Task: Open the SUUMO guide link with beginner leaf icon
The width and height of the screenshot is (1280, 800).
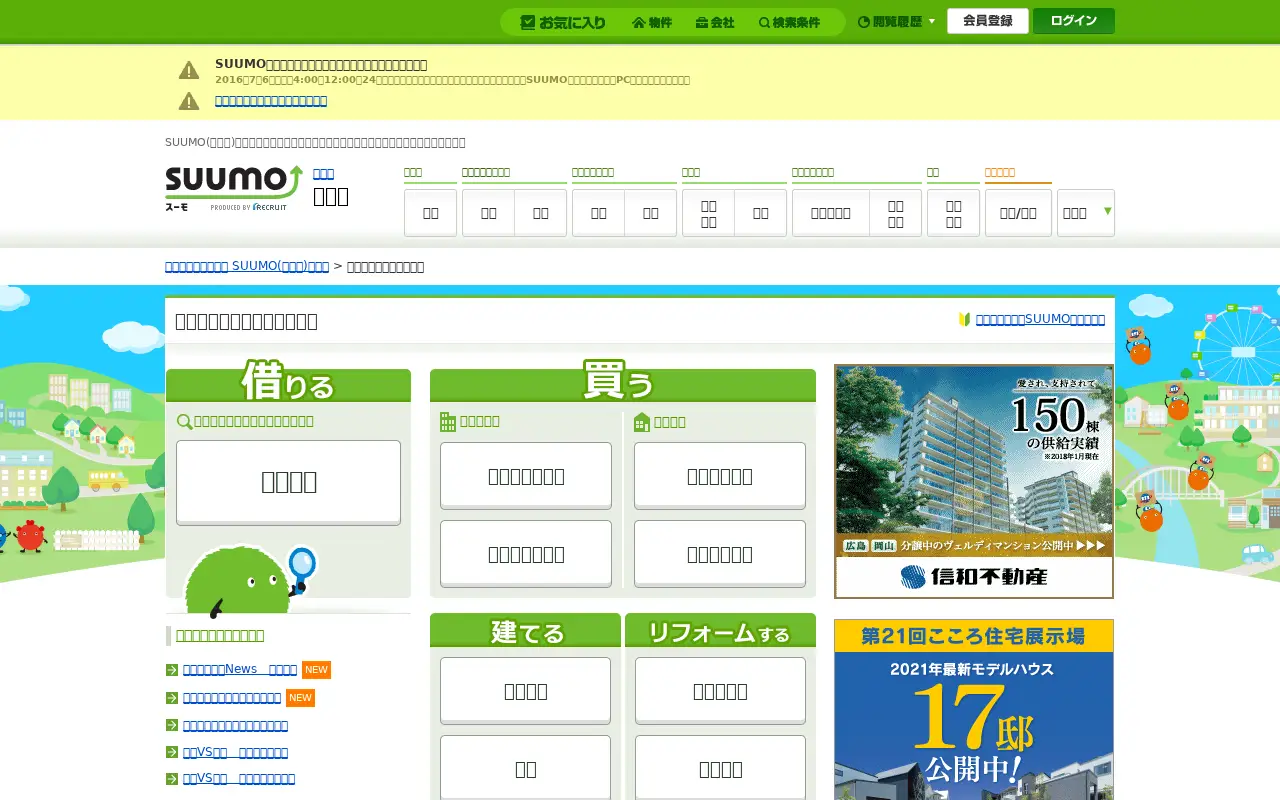Action: tap(1040, 320)
